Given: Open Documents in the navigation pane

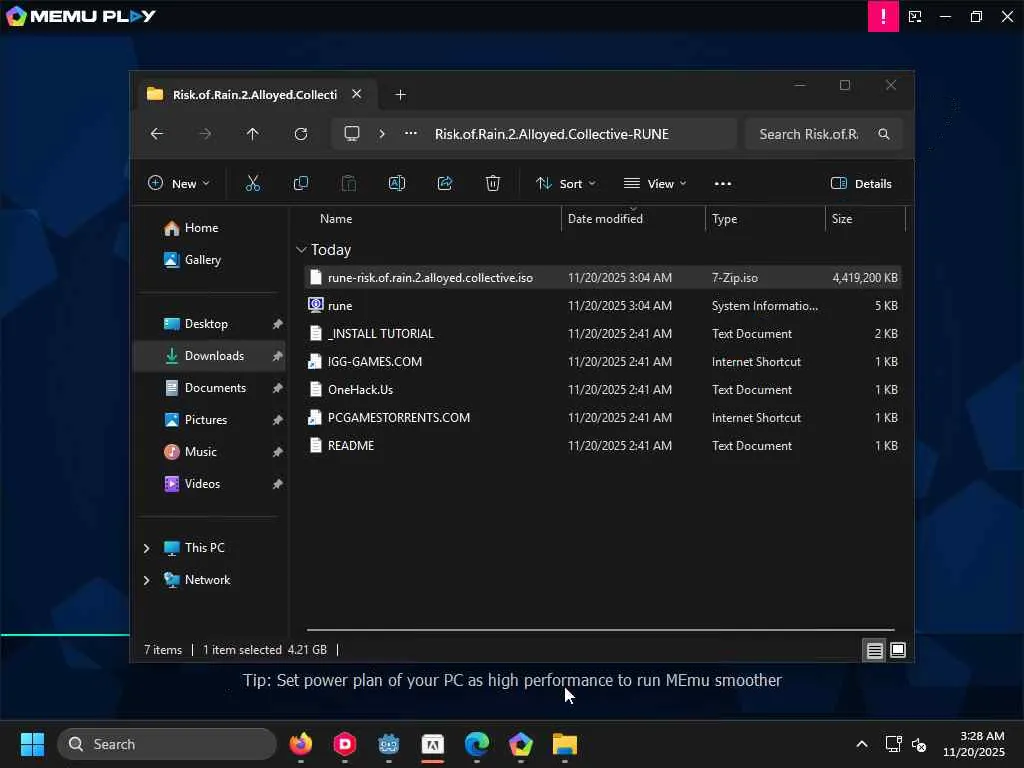Looking at the screenshot, I should click(x=215, y=388).
